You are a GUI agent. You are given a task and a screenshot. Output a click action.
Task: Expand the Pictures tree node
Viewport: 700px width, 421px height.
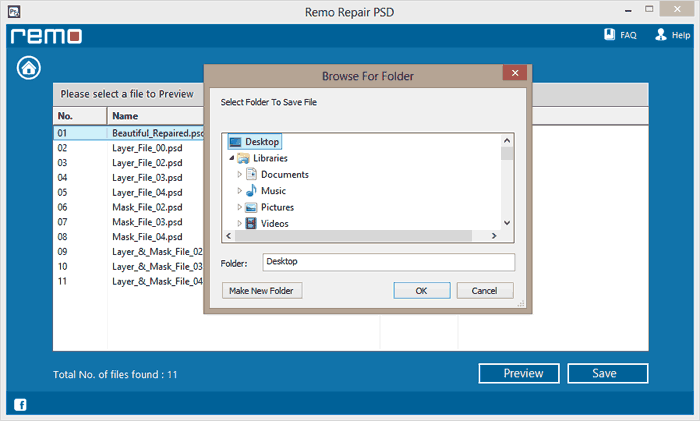pos(239,207)
